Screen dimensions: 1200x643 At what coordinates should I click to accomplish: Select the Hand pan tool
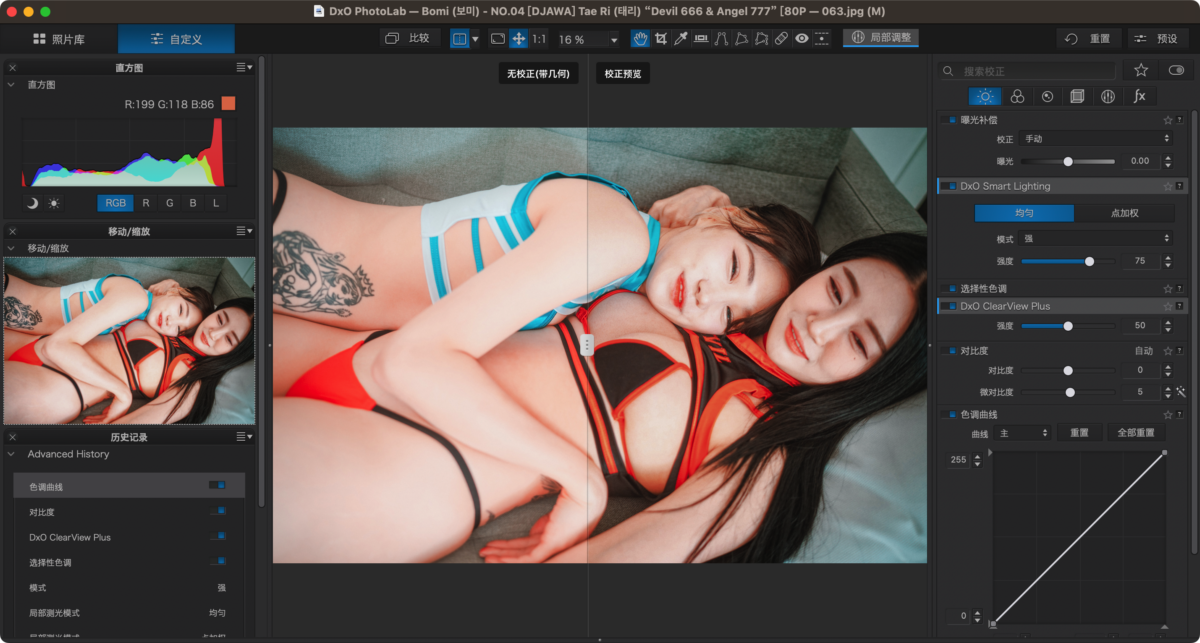click(640, 39)
